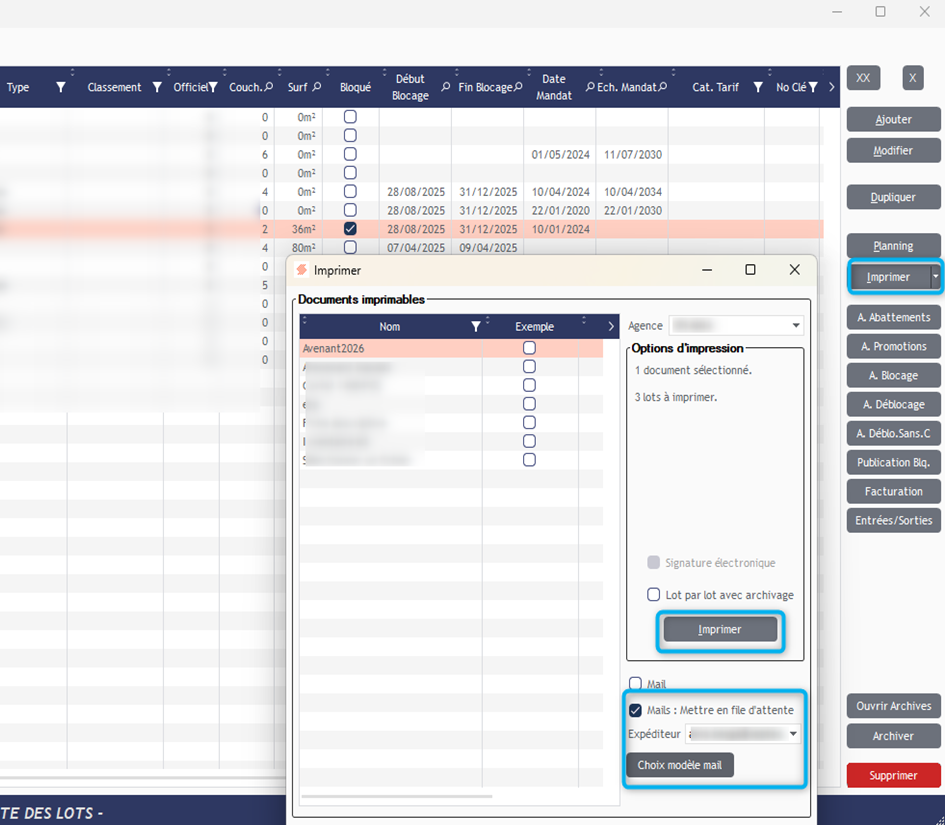Viewport: 945px width, 825px height.
Task: Click the Choix modèle mail button
Action: tap(680, 765)
